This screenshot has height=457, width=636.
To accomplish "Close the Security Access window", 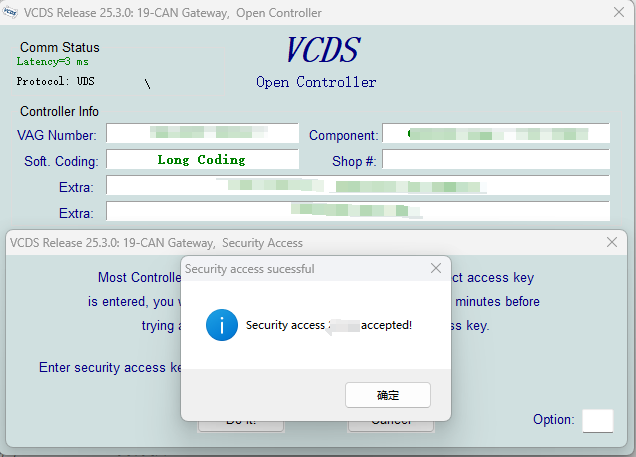I will coord(612,242).
